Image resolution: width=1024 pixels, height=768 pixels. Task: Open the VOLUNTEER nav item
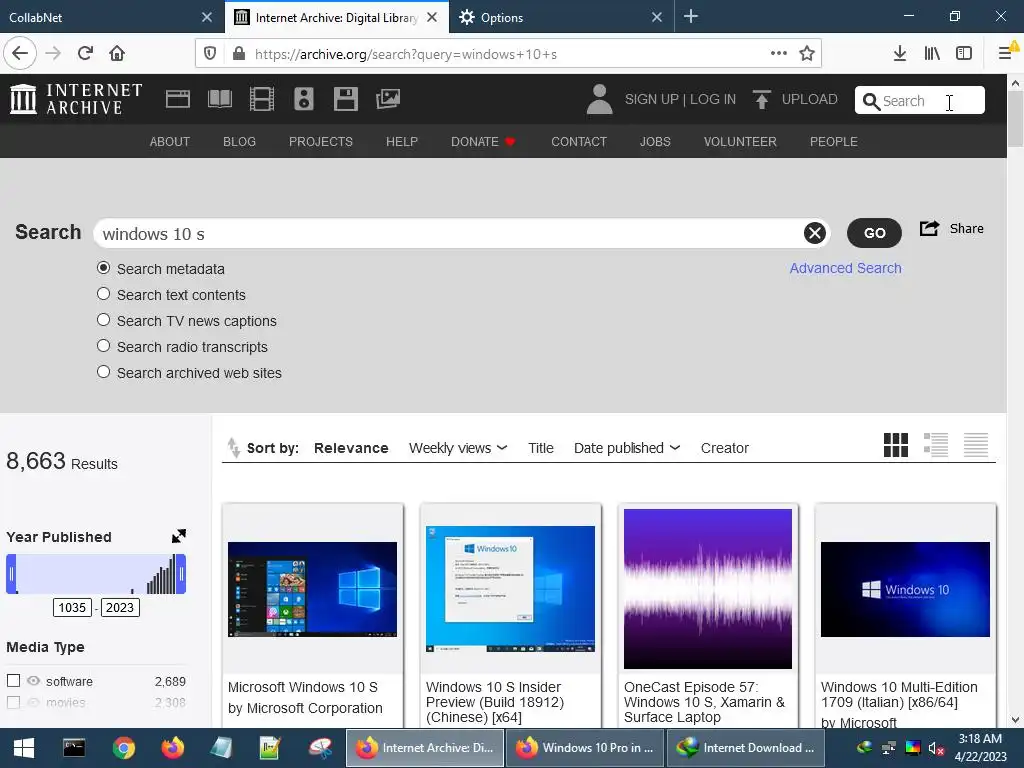pyautogui.click(x=740, y=142)
